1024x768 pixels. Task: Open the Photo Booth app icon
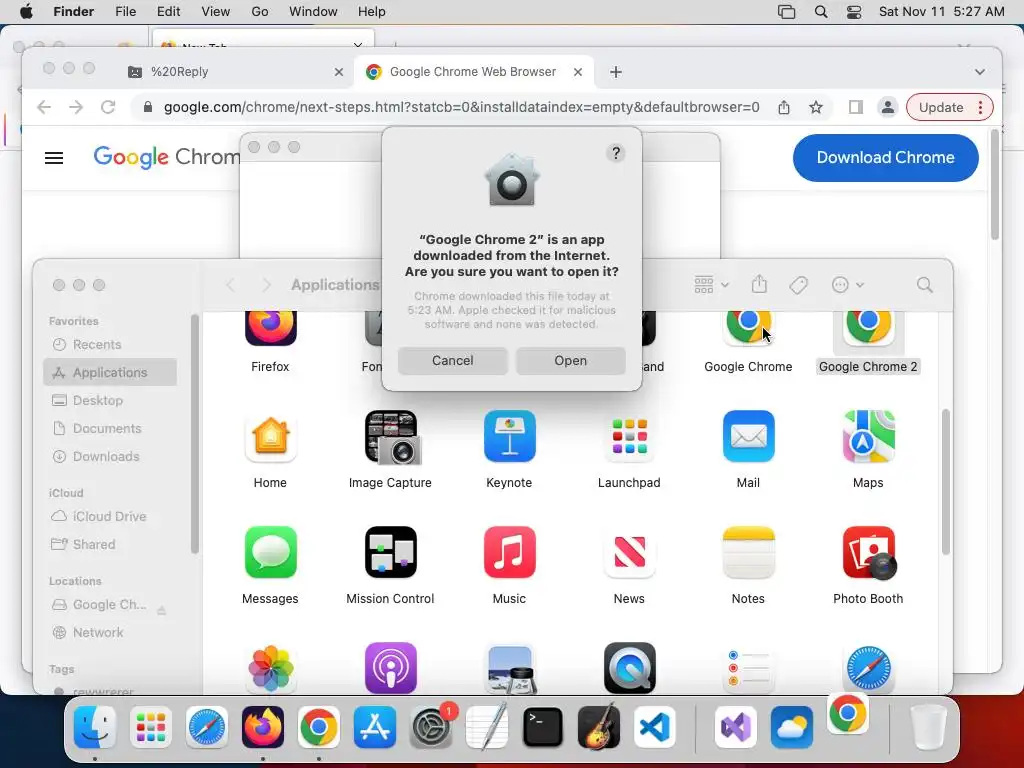click(869, 553)
